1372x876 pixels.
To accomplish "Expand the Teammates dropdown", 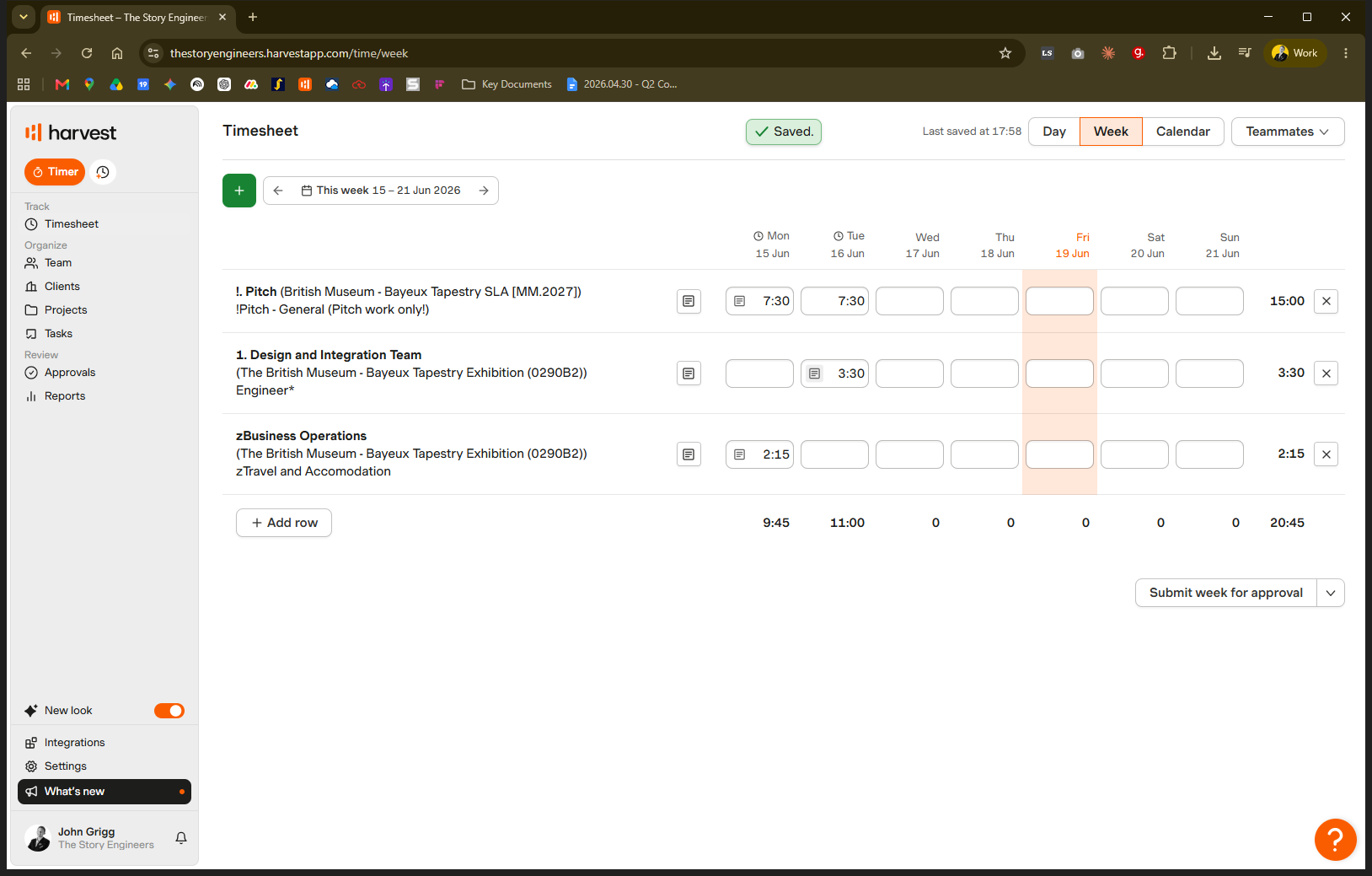I will [x=1288, y=132].
